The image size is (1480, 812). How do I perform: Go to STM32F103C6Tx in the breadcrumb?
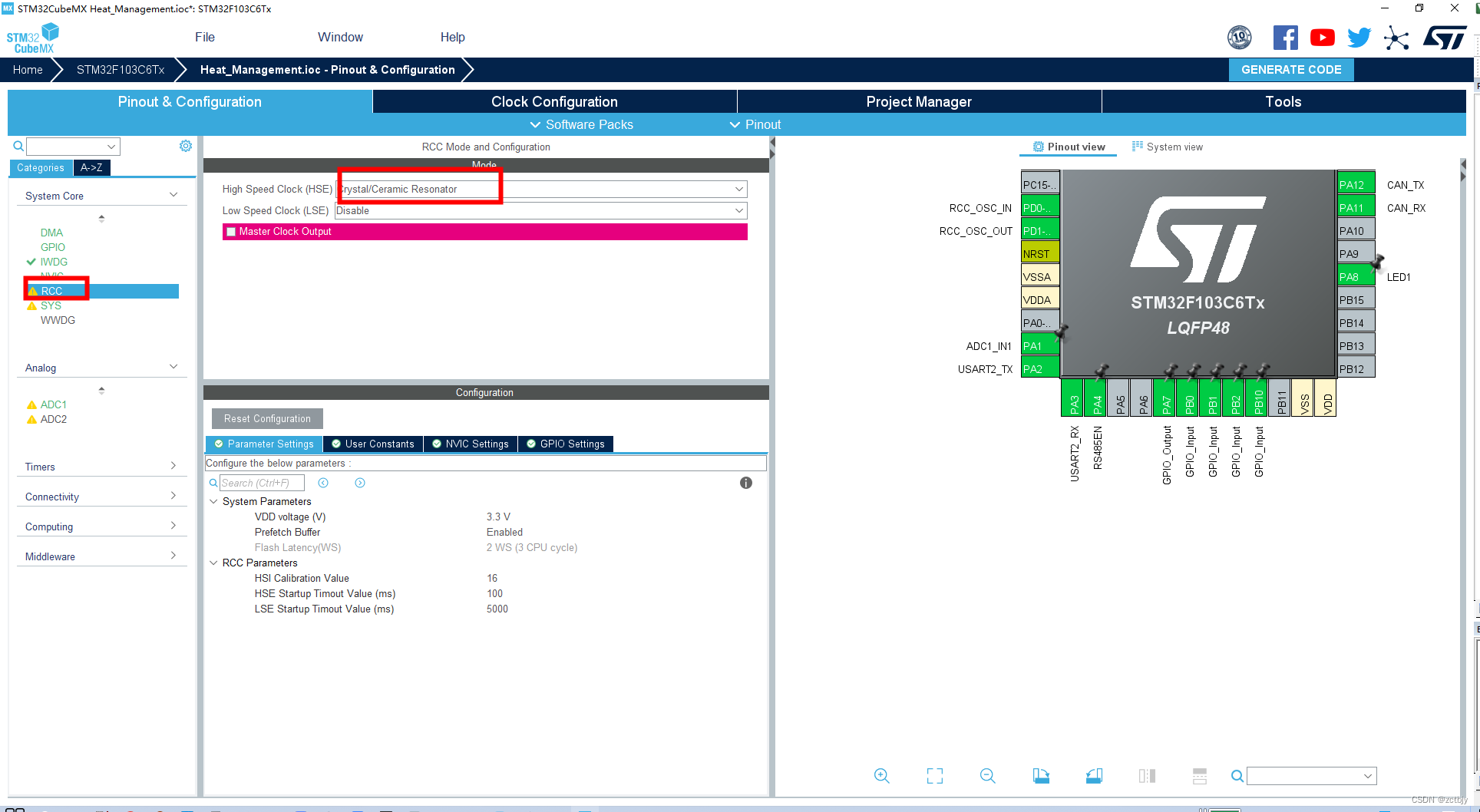point(121,69)
